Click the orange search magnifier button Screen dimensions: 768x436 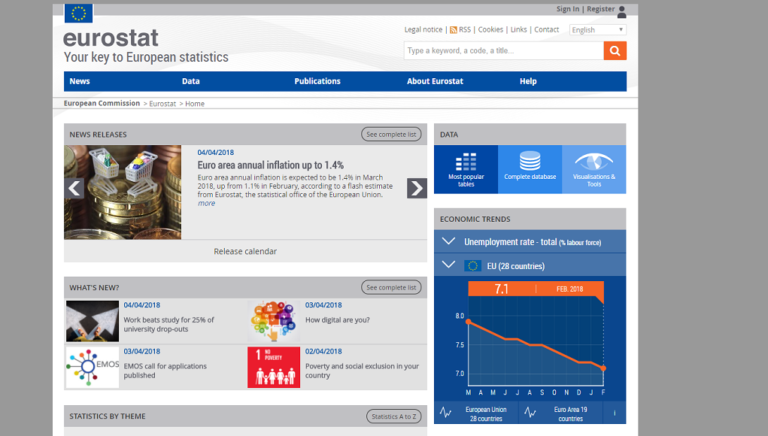coord(615,50)
